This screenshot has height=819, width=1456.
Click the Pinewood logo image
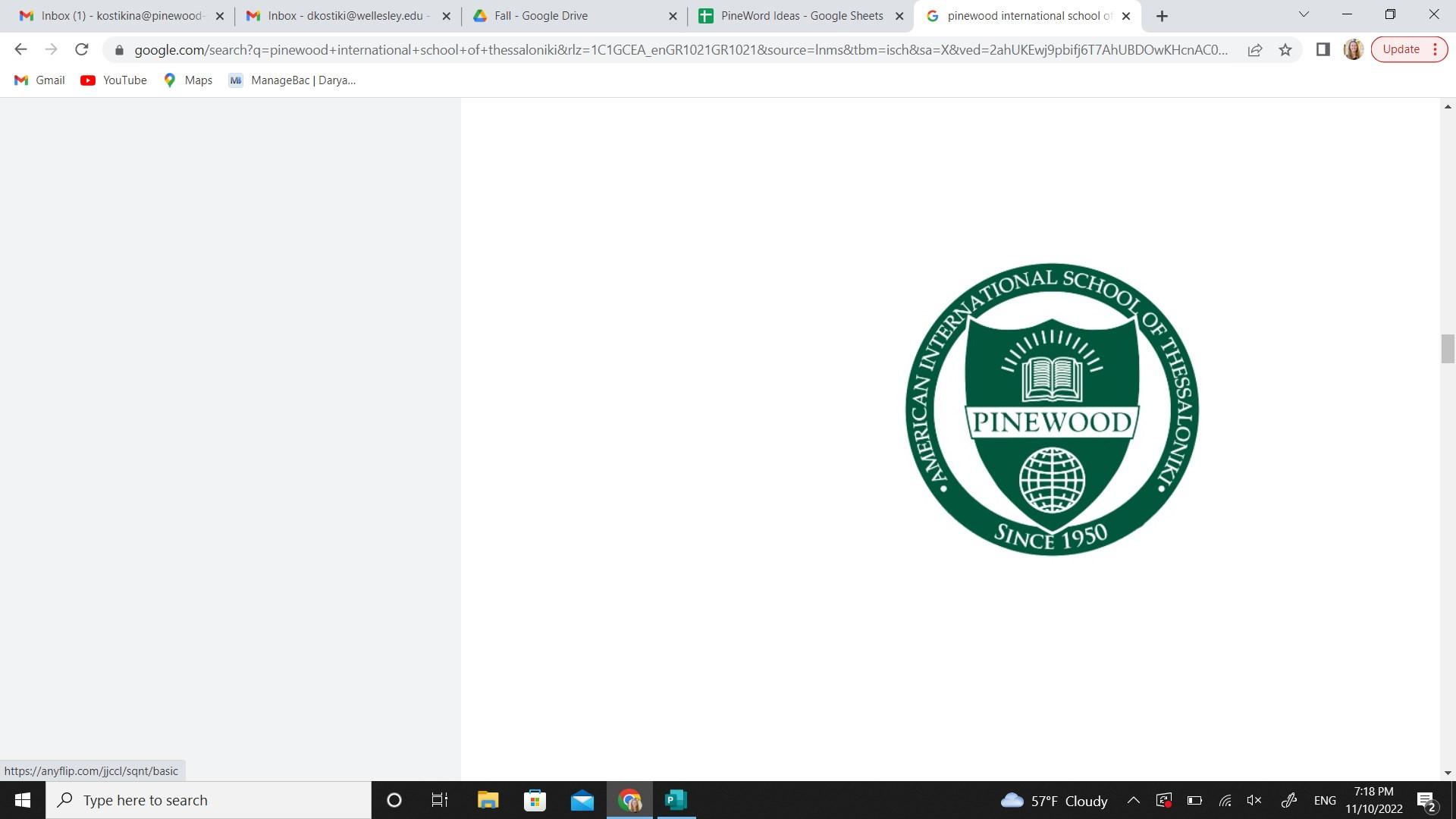click(1052, 410)
